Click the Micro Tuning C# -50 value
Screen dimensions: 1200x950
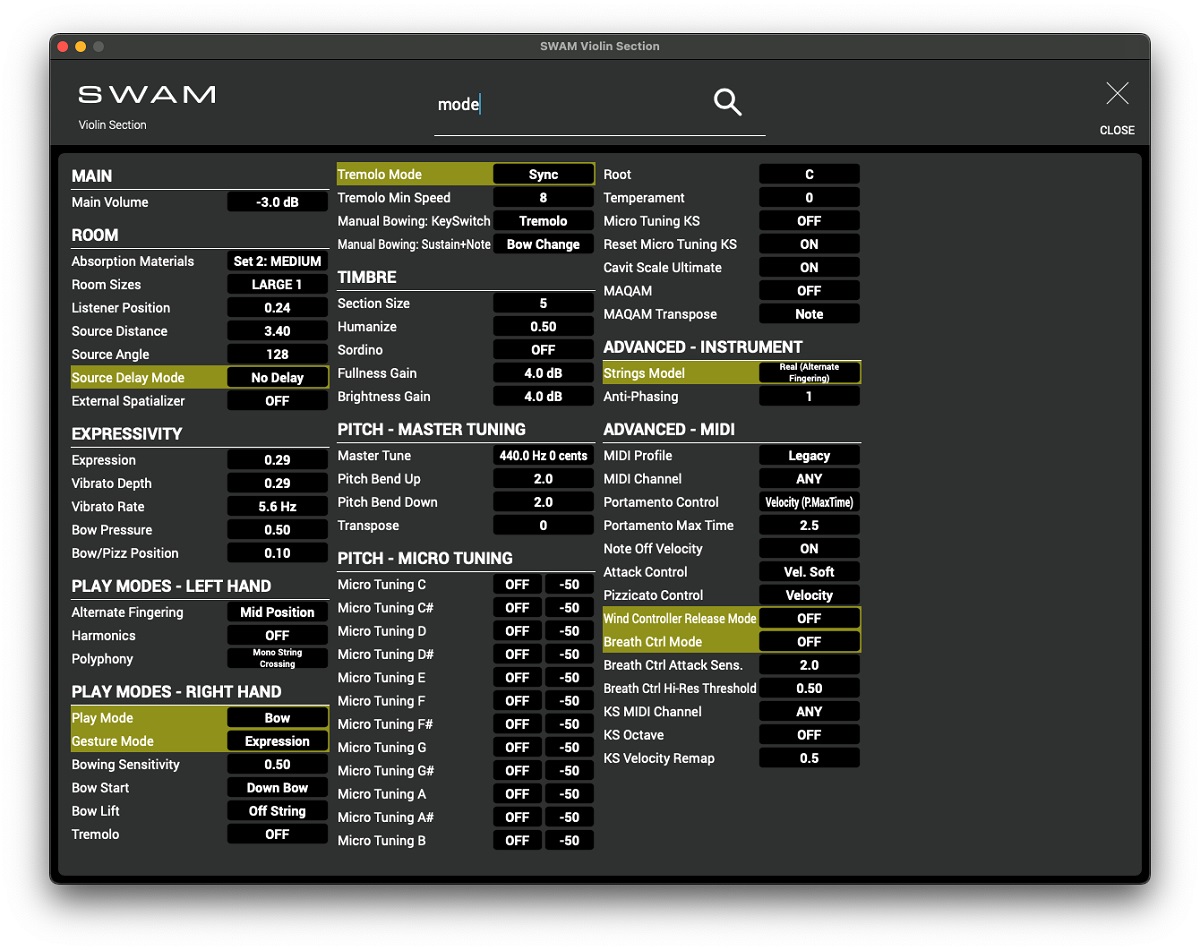[569, 608]
